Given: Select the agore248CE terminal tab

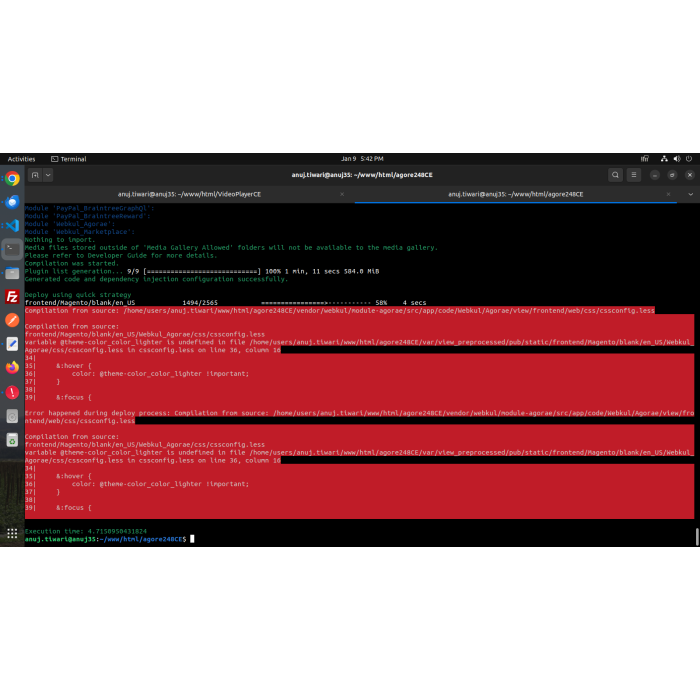Looking at the screenshot, I should [x=515, y=194].
